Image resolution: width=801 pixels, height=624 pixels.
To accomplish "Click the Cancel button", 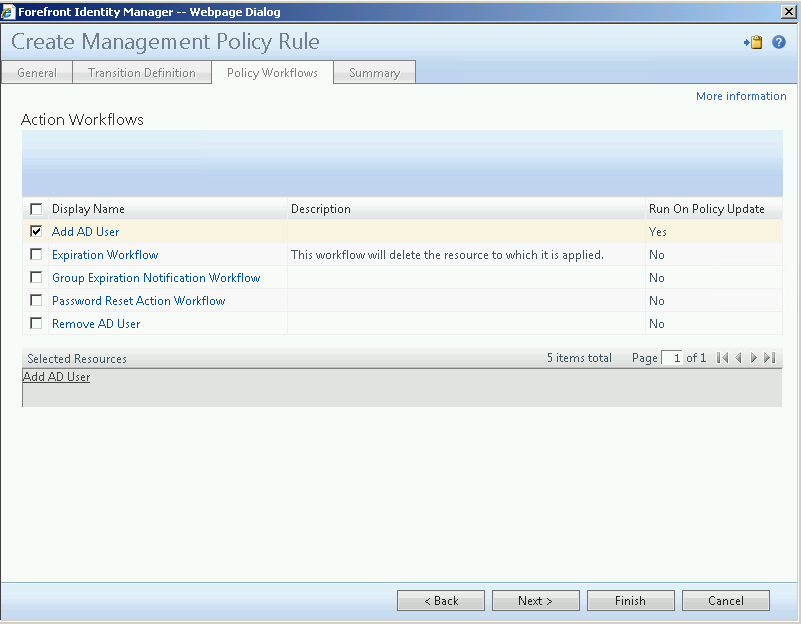I will click(x=726, y=601).
